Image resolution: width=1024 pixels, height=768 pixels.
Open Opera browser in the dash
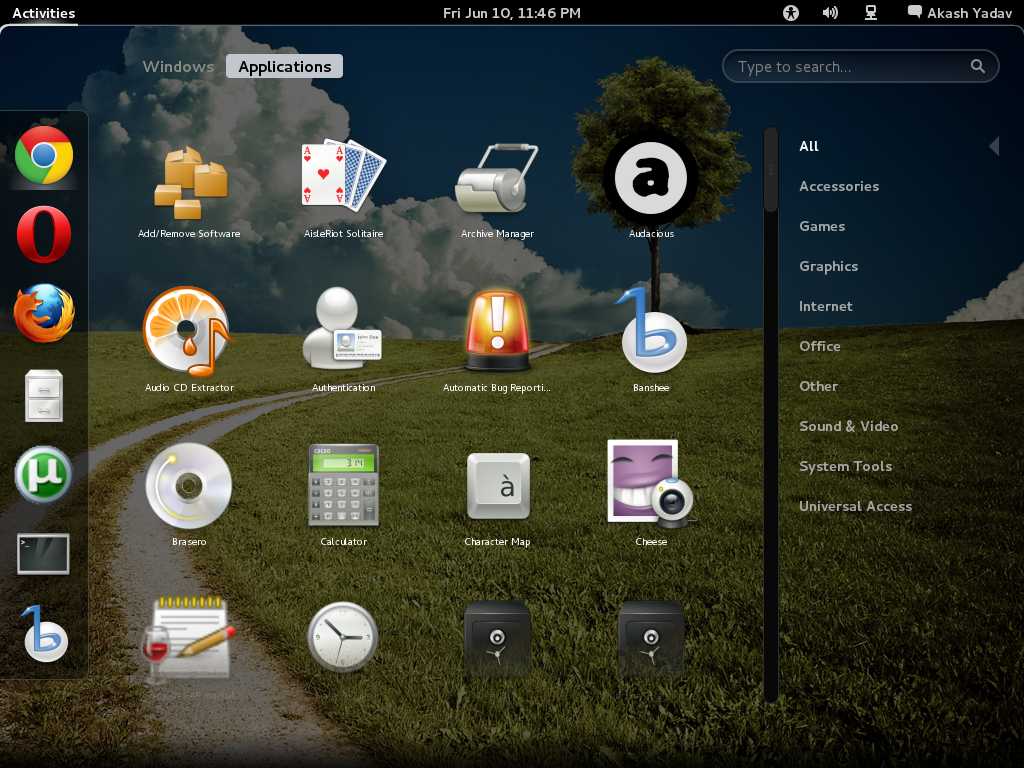click(x=44, y=235)
